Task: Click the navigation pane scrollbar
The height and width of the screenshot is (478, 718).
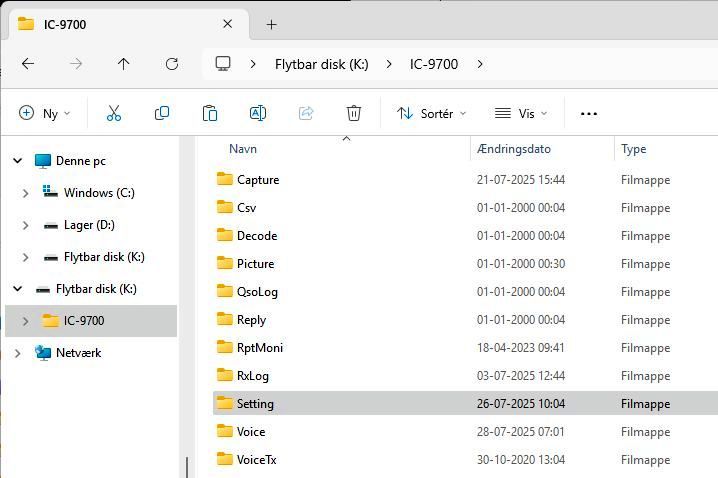Action: (187, 467)
